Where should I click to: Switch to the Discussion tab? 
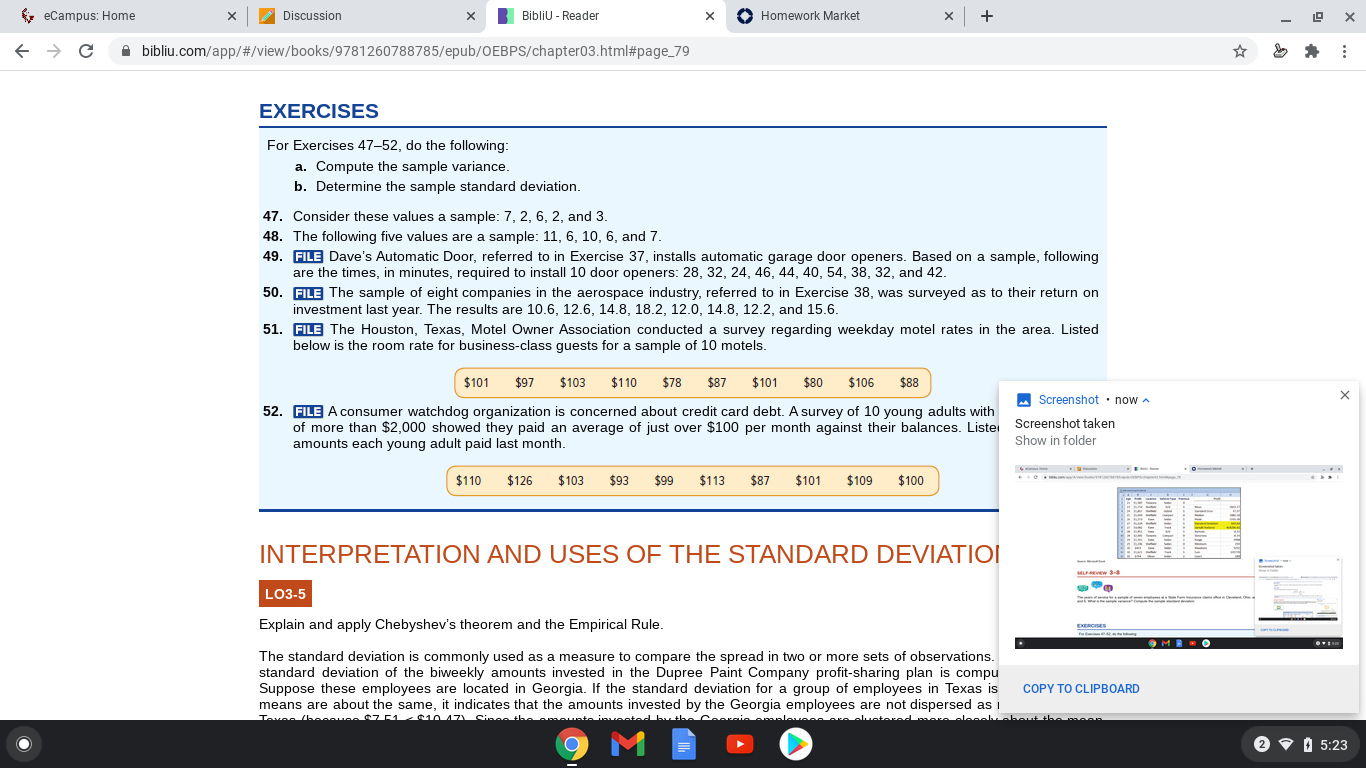coord(365,16)
